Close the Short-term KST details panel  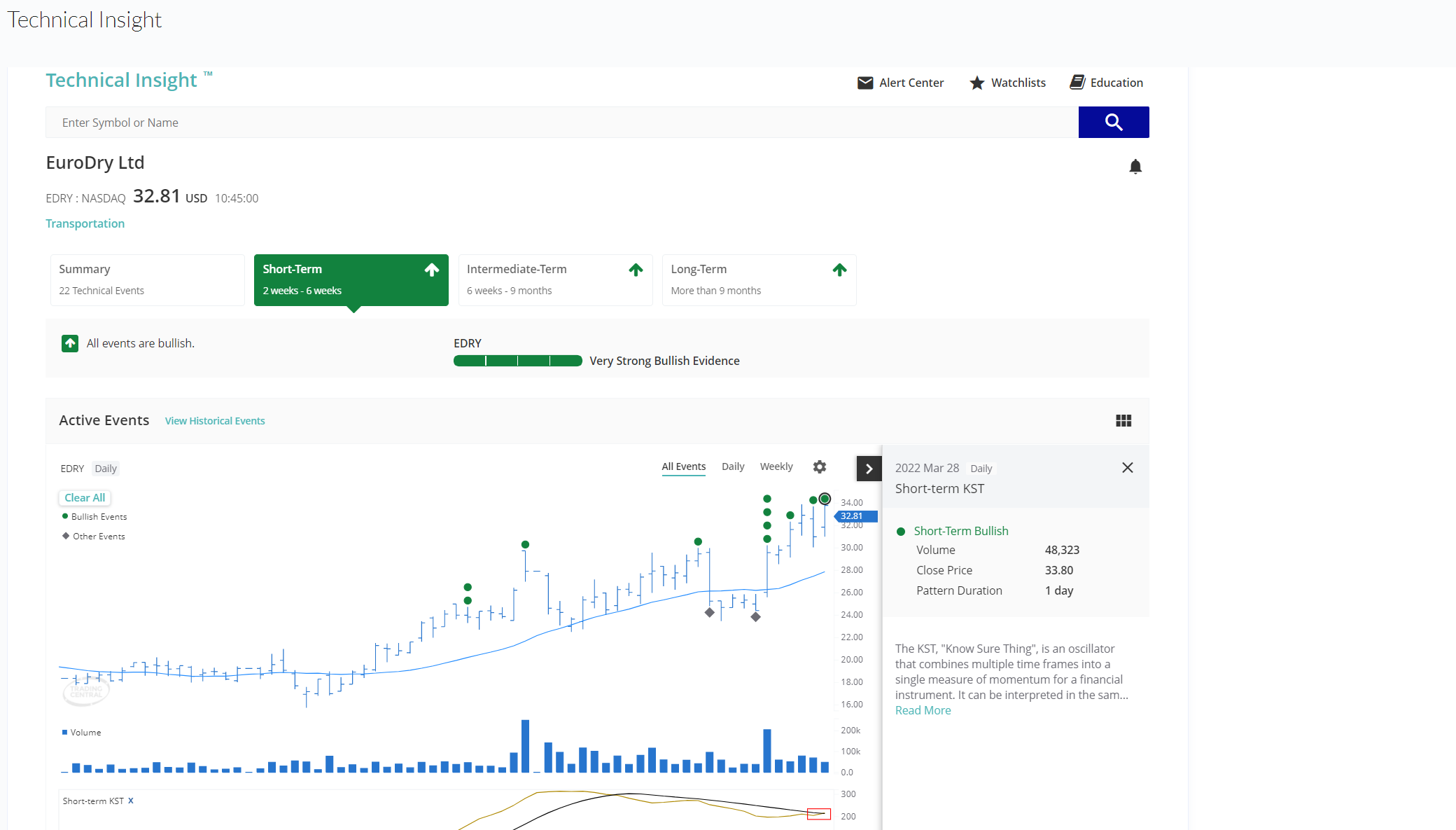(1127, 468)
